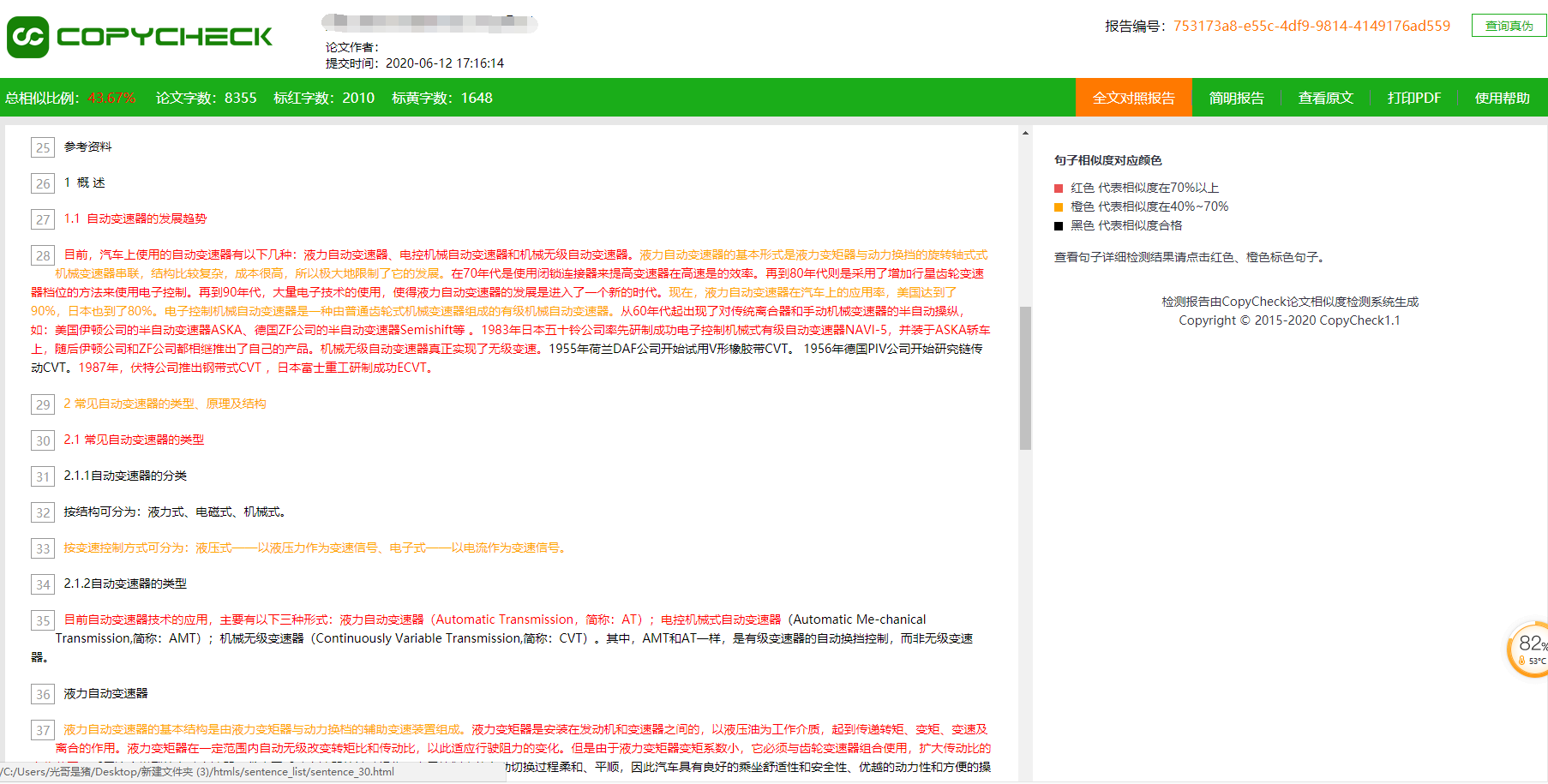Click the 82% performance widget circle
Image resolution: width=1548 pixels, height=784 pixels.
[x=1530, y=649]
